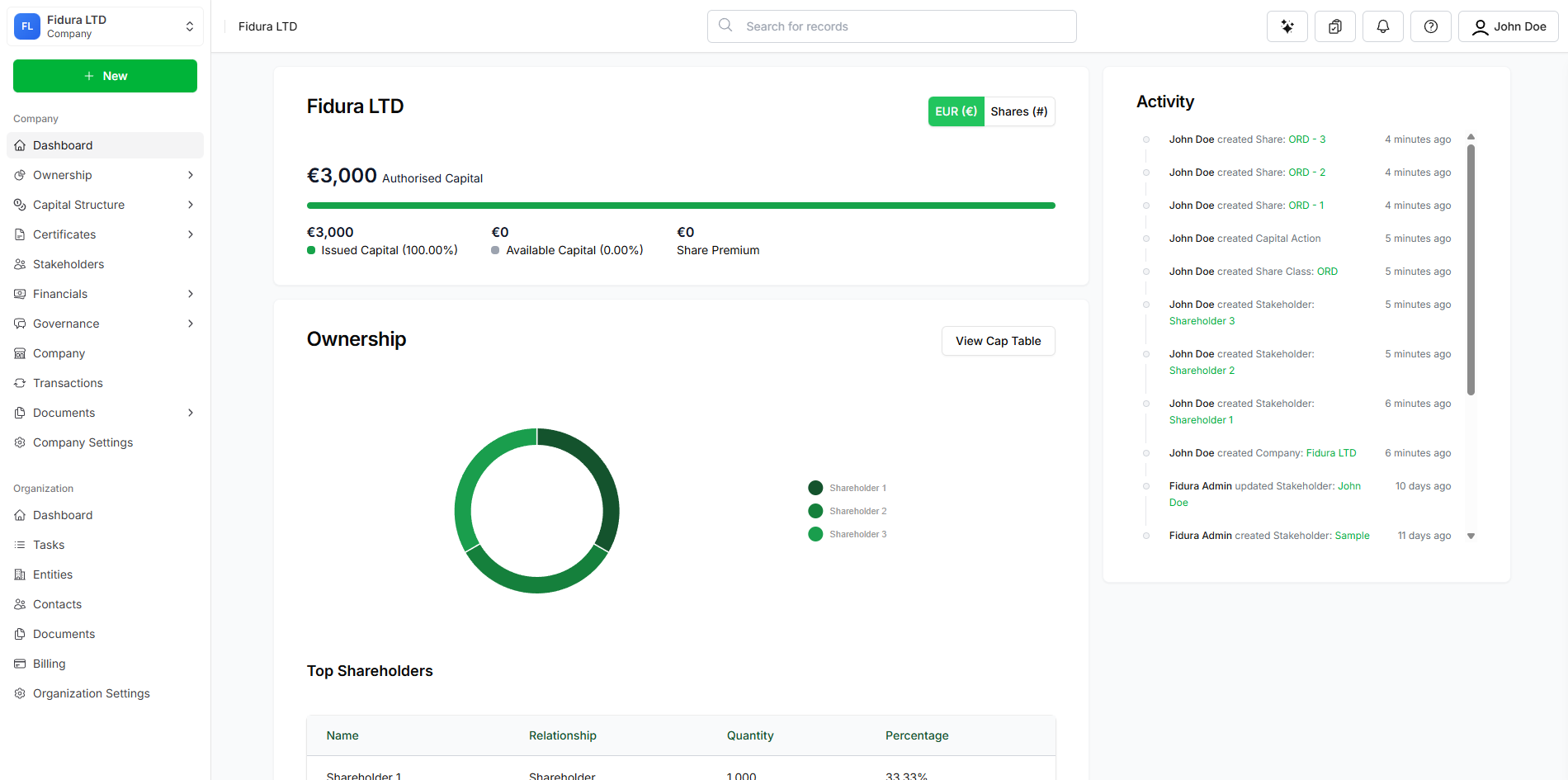Switch display to Shares (#) mode
Viewport: 1568px width, 780px height.
click(1018, 111)
